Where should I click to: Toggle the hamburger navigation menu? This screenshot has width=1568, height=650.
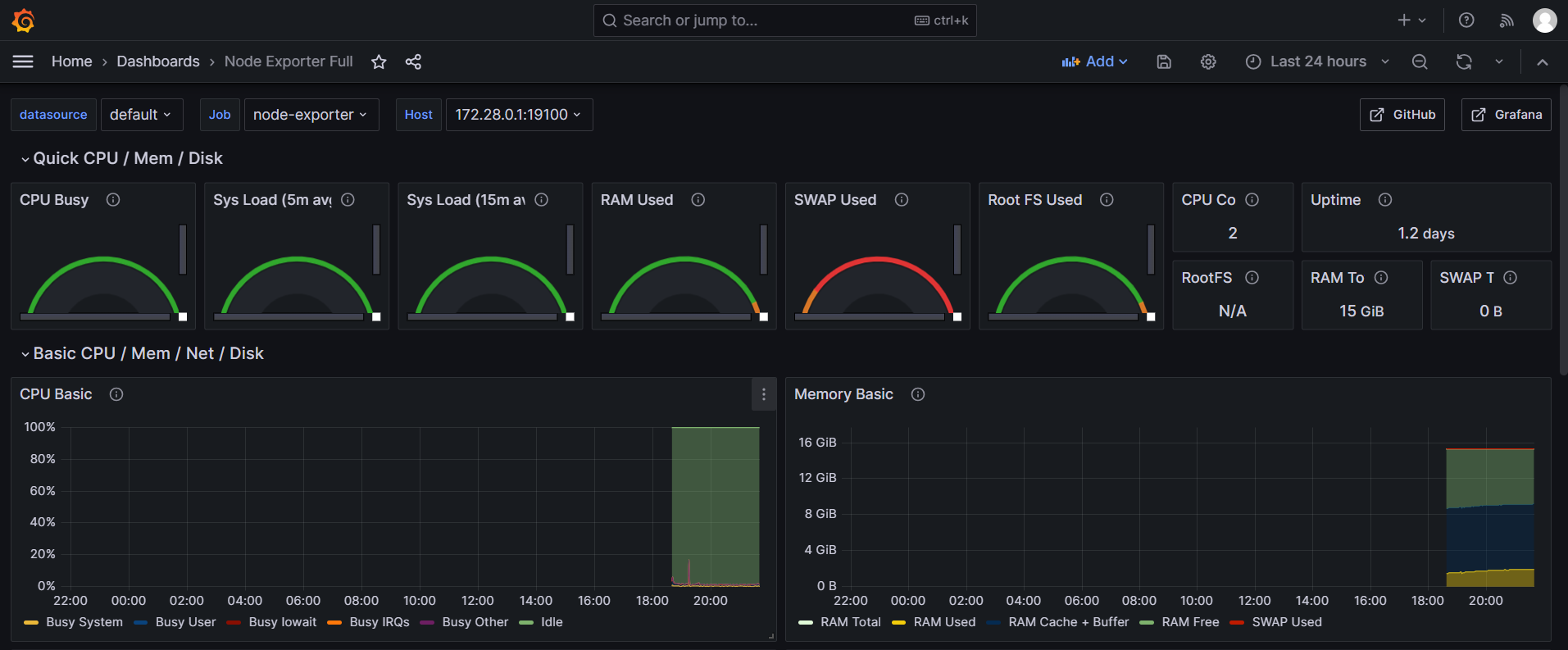pos(23,62)
